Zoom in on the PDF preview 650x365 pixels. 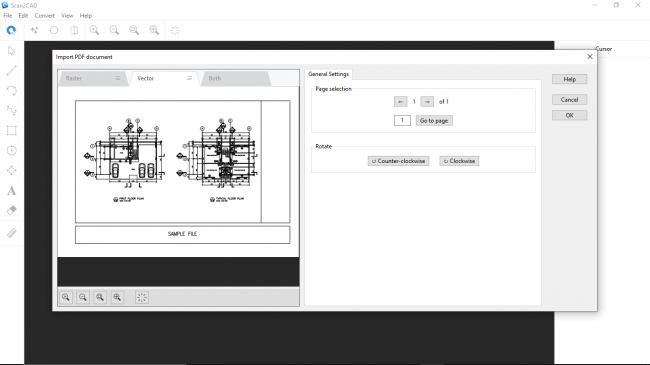point(66,297)
